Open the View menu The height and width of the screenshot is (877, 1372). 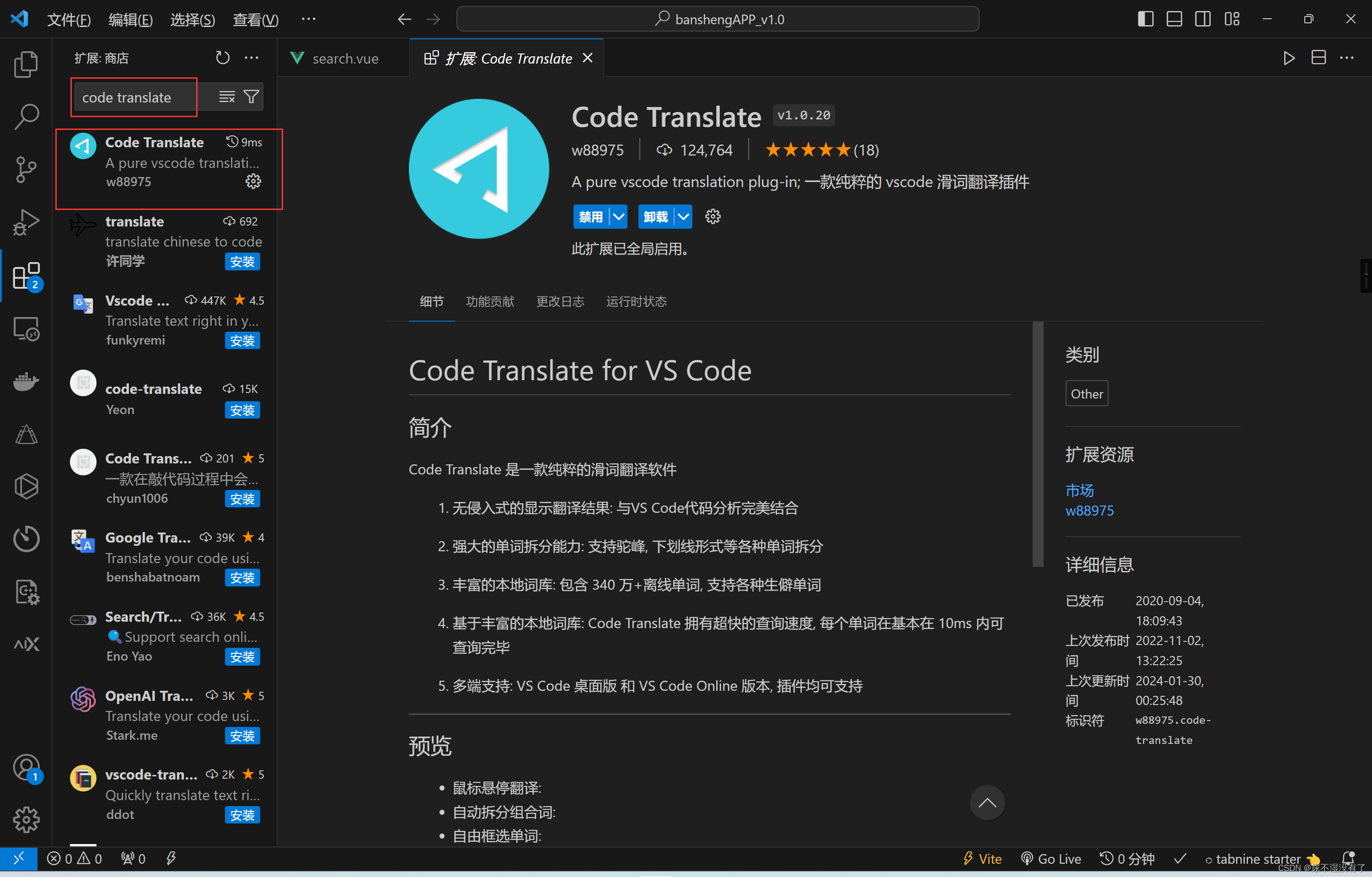(x=255, y=19)
